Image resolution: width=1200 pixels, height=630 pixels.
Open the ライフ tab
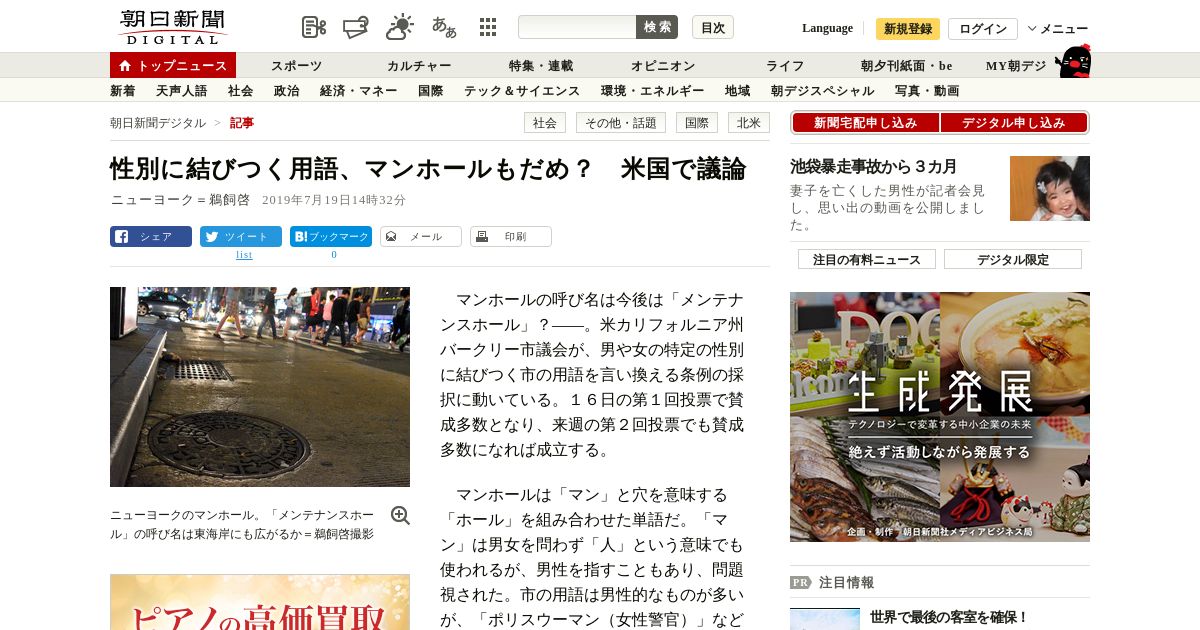[785, 66]
